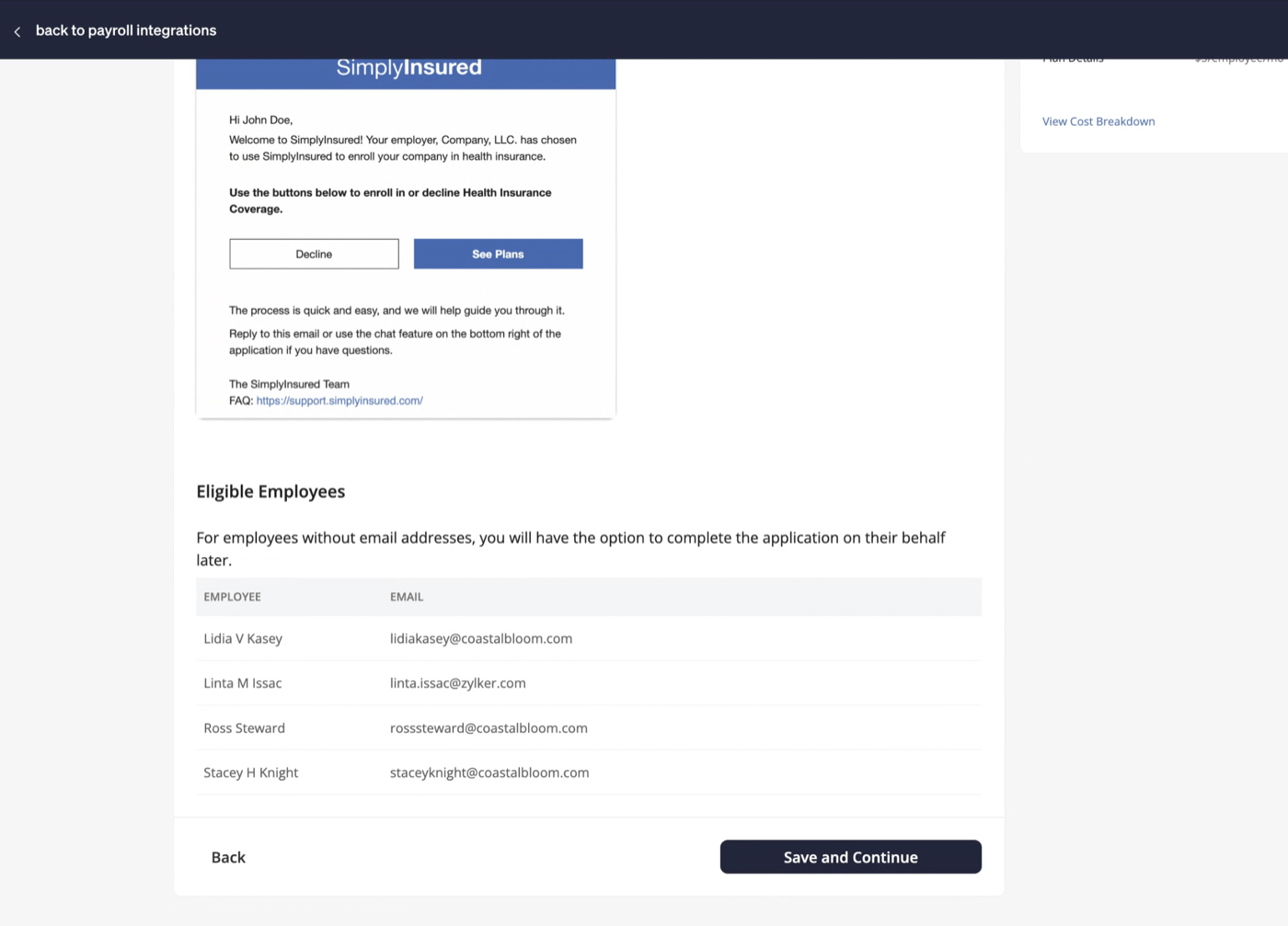The height and width of the screenshot is (926, 1288).
Task: Click Decline button in email preview
Action: click(x=314, y=254)
